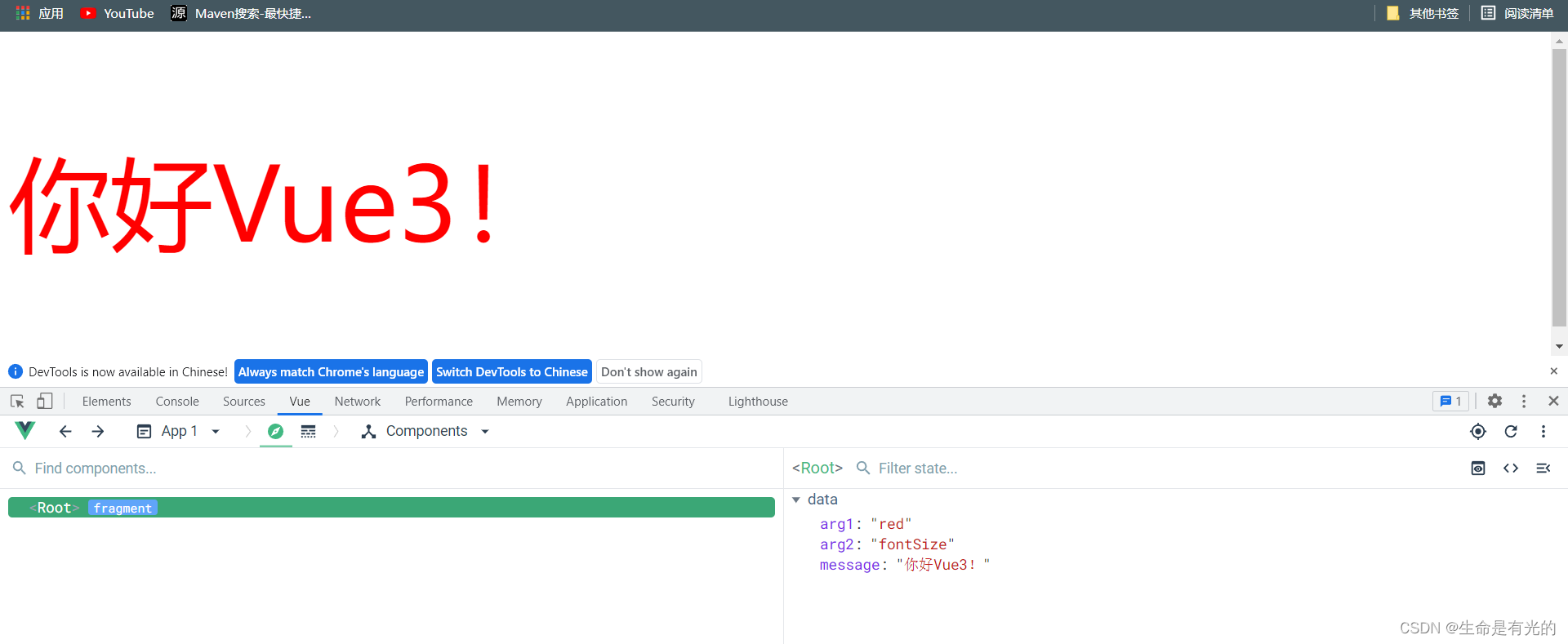Switch to the Console tab
Viewport: 1568px width, 644px height.
(x=177, y=401)
